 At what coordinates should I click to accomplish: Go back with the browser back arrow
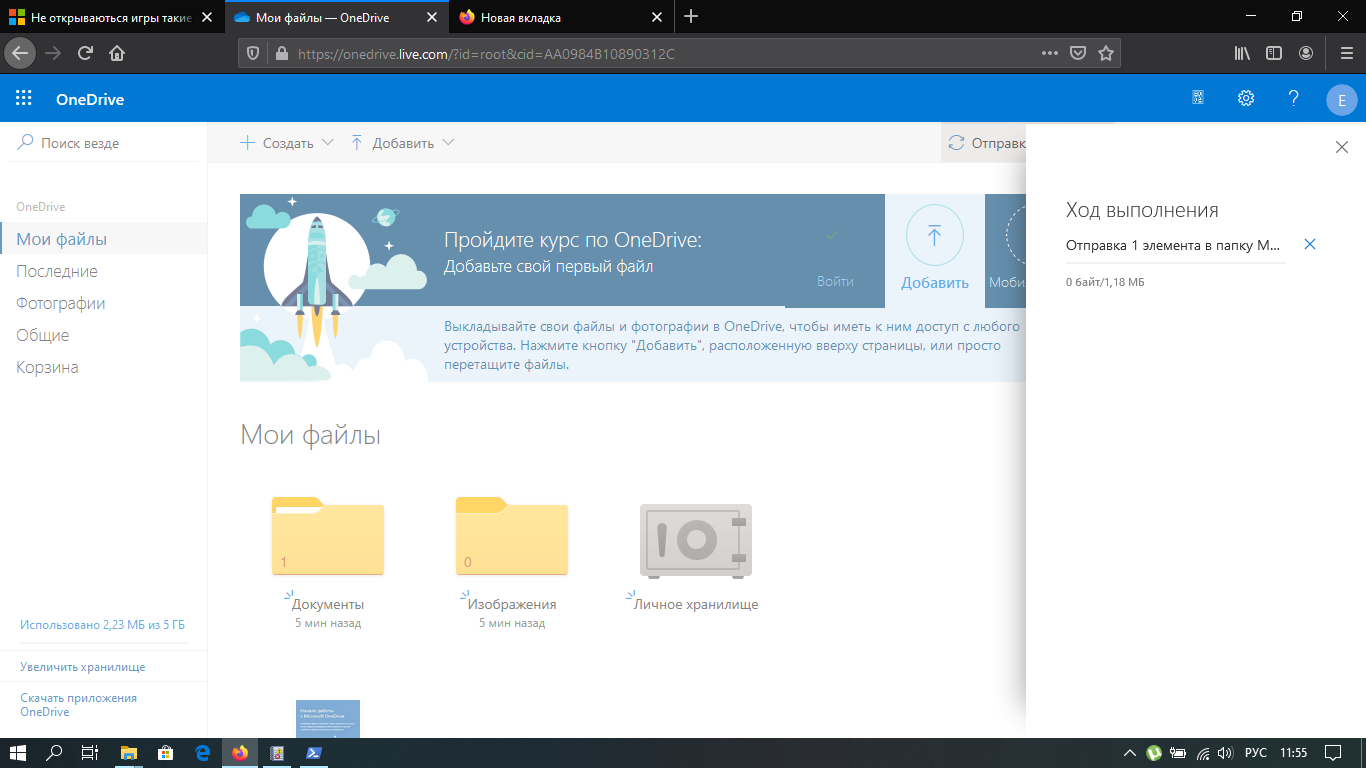coord(21,53)
